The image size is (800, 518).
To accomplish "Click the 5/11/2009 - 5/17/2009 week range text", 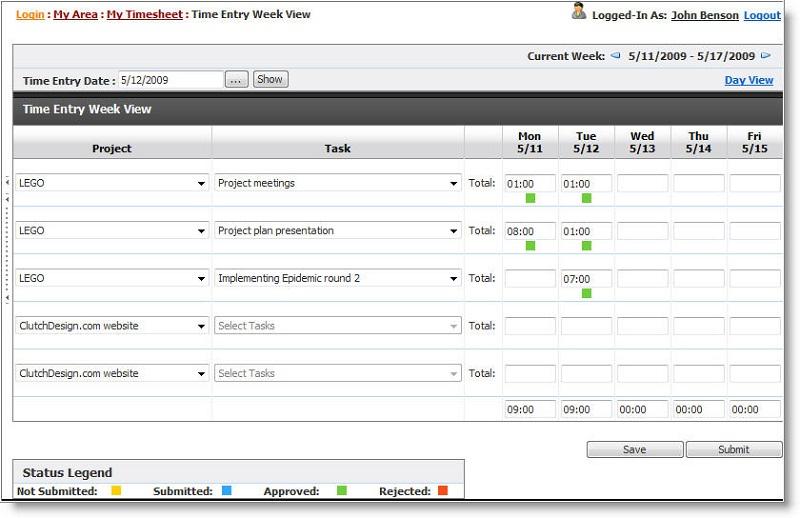I will coord(691,56).
